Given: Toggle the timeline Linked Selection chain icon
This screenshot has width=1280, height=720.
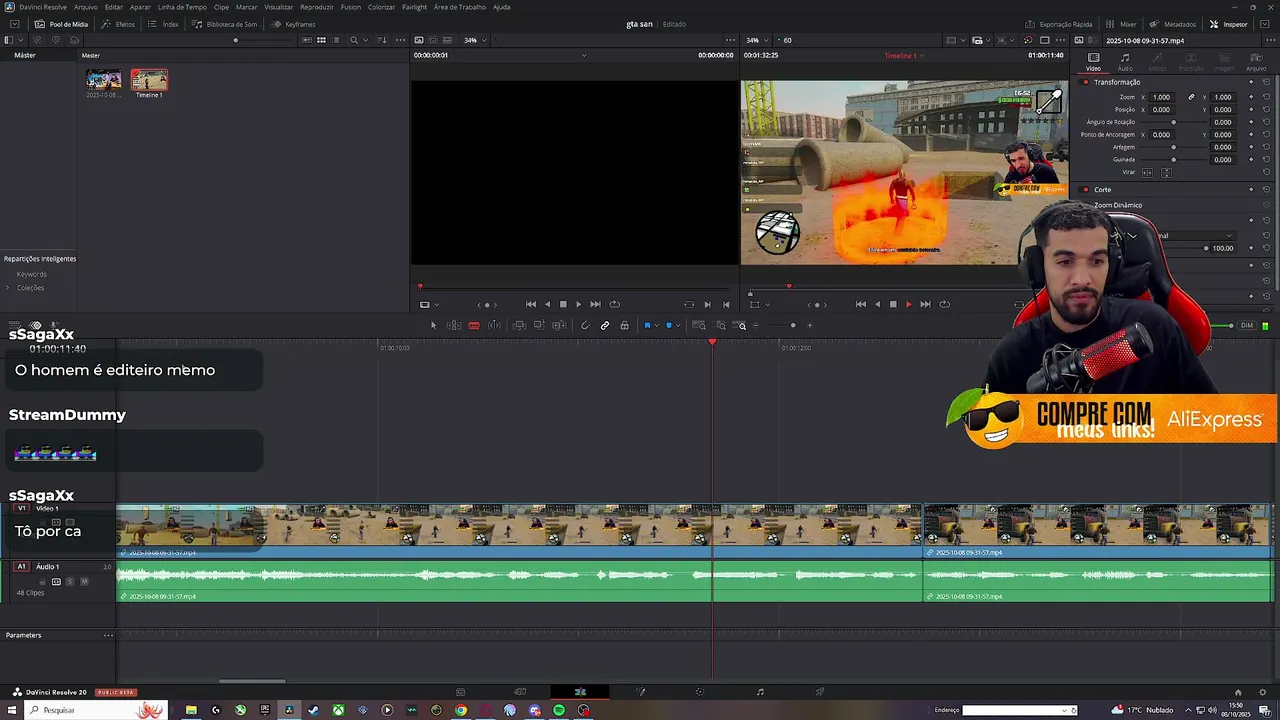Looking at the screenshot, I should coord(604,325).
